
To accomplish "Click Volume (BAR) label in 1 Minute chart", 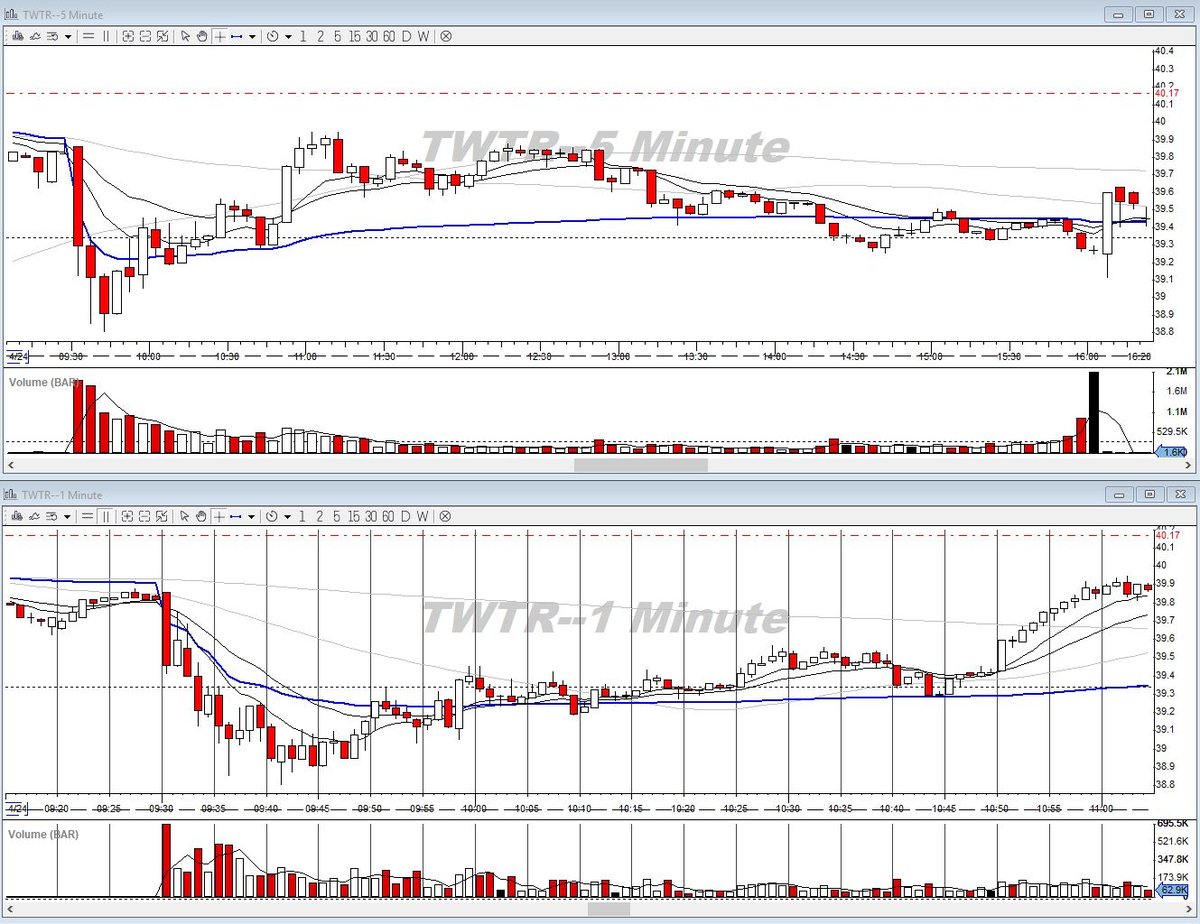I will (x=42, y=833).
